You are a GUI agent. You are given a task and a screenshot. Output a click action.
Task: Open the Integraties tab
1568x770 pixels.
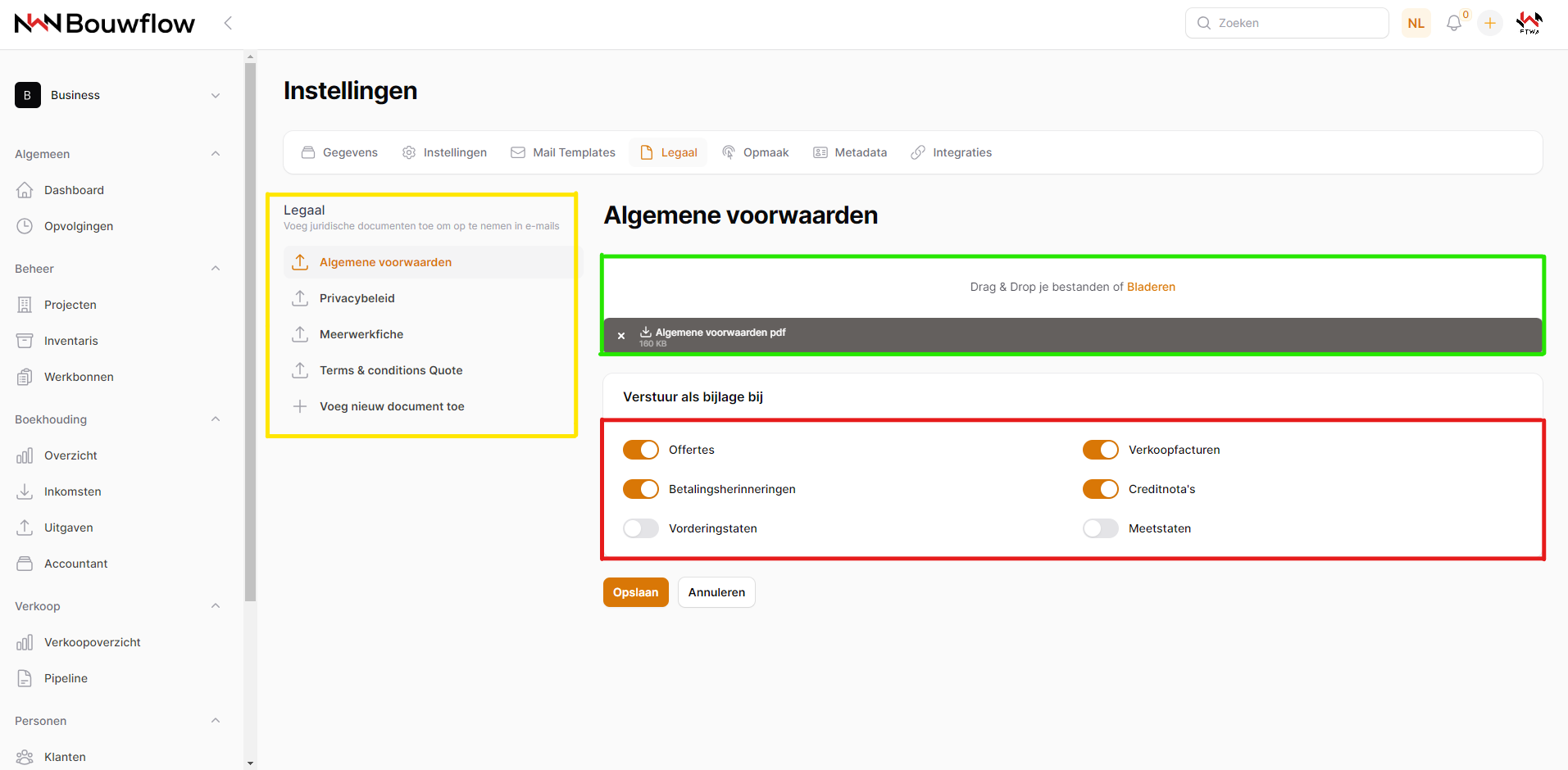[x=951, y=152]
